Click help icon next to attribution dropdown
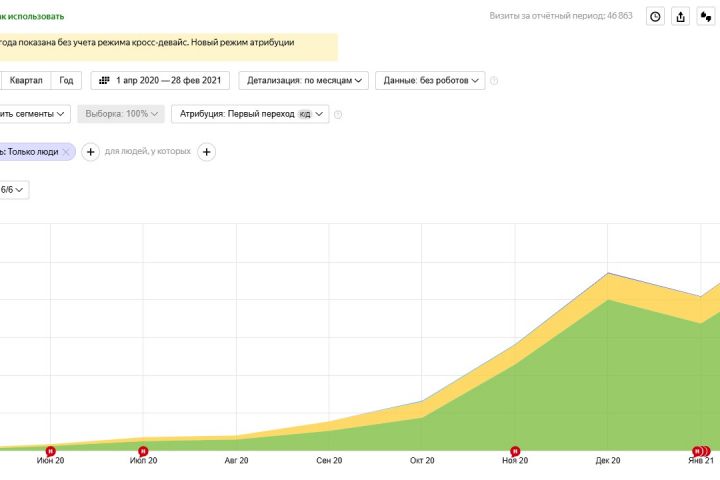Image resolution: width=720 pixels, height=480 pixels. click(x=338, y=115)
